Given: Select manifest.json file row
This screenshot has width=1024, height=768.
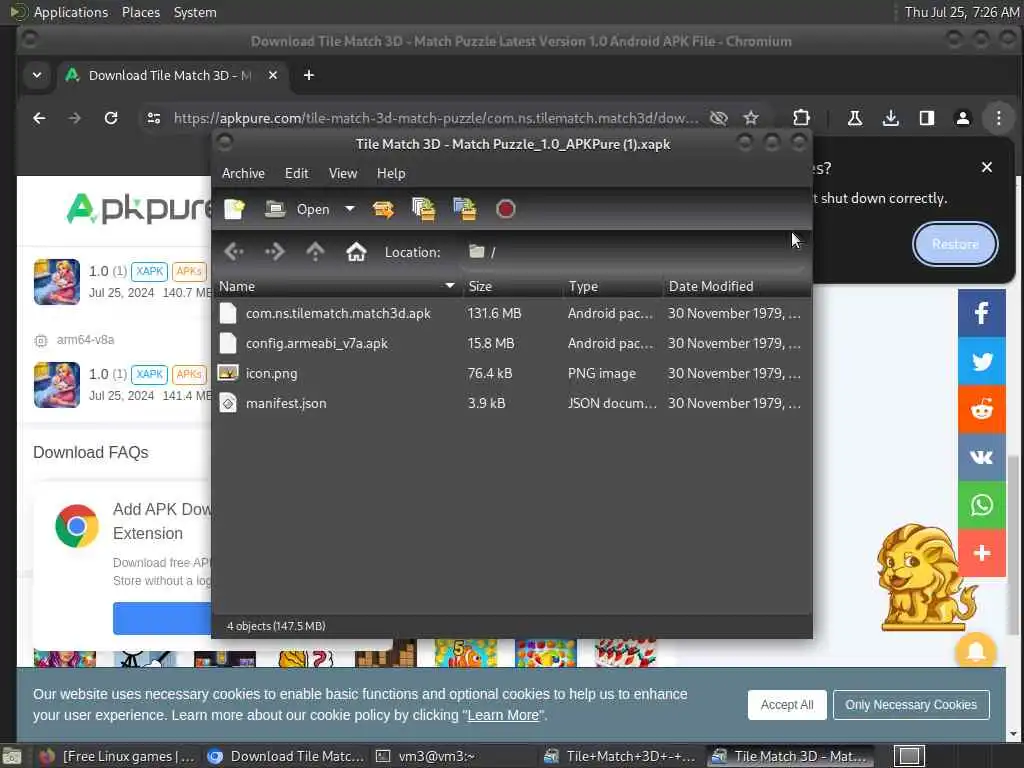Looking at the screenshot, I should tap(512, 404).
